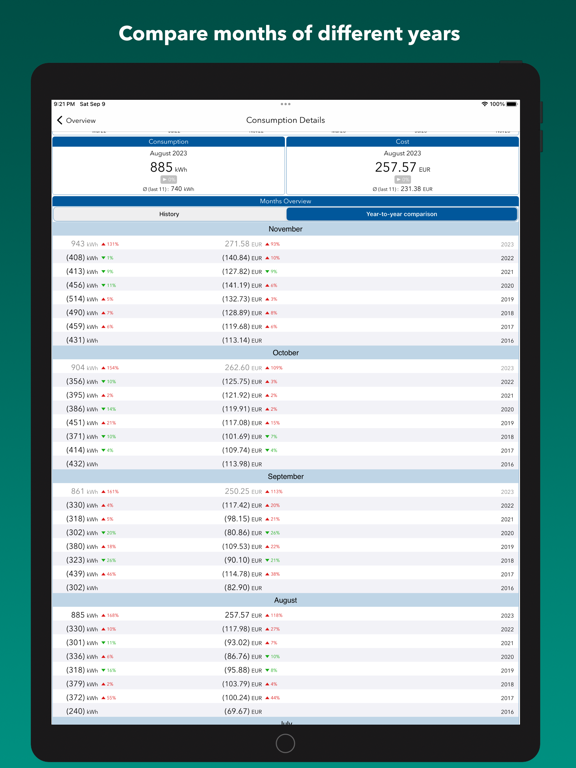
Task: Select the (132.73) EUR cost value
Action: coord(242,299)
